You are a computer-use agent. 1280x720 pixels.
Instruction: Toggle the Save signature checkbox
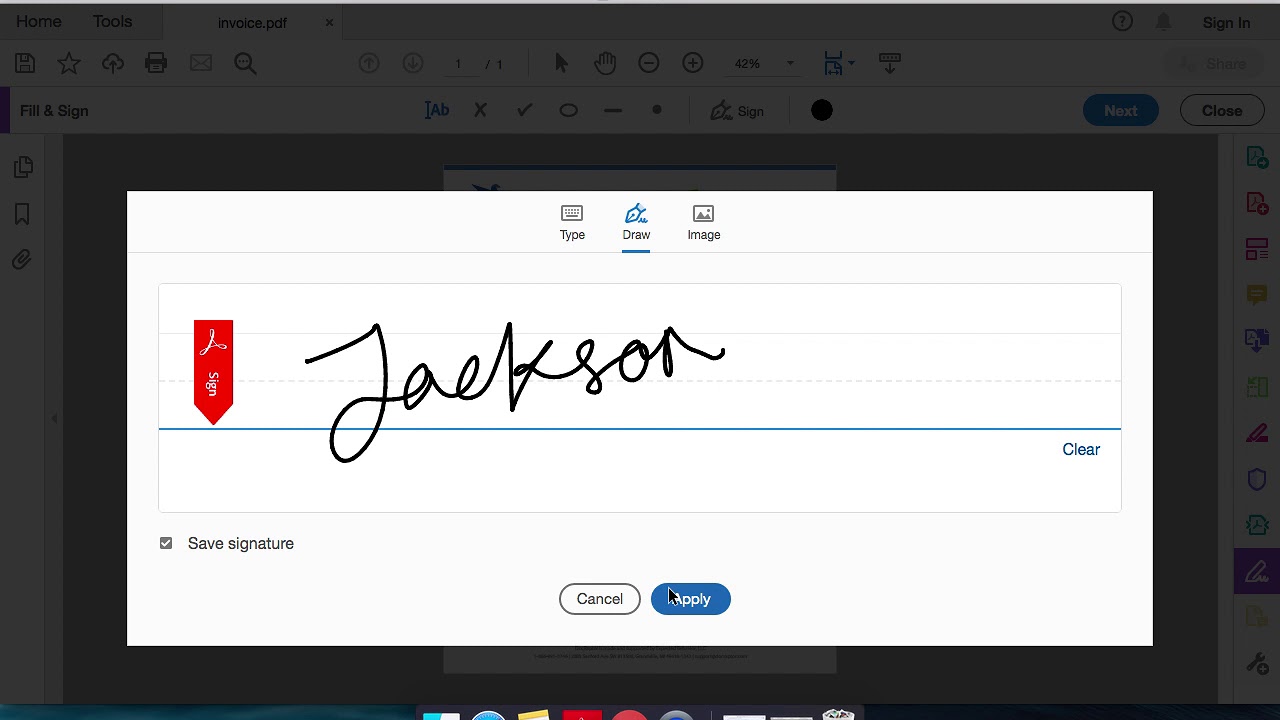coord(166,543)
